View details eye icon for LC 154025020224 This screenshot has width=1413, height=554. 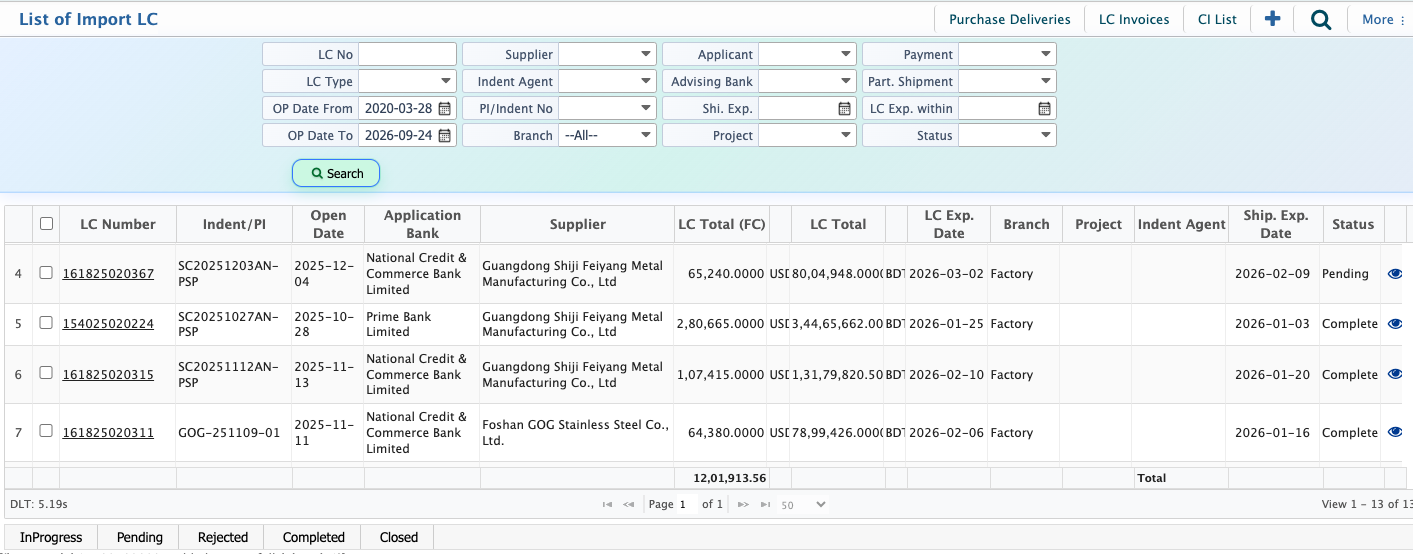(x=1396, y=323)
